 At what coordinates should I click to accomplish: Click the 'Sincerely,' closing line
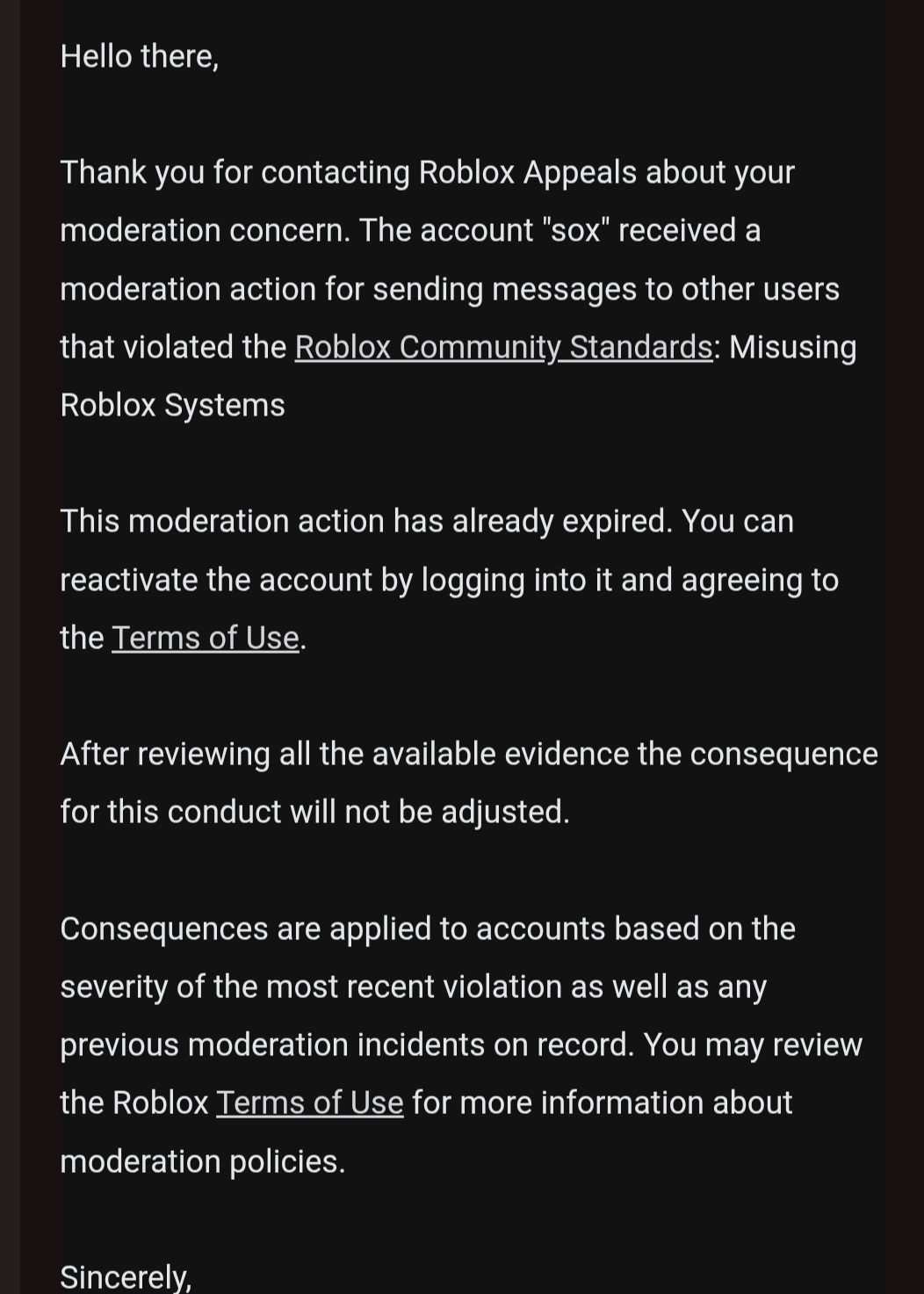[126, 1276]
